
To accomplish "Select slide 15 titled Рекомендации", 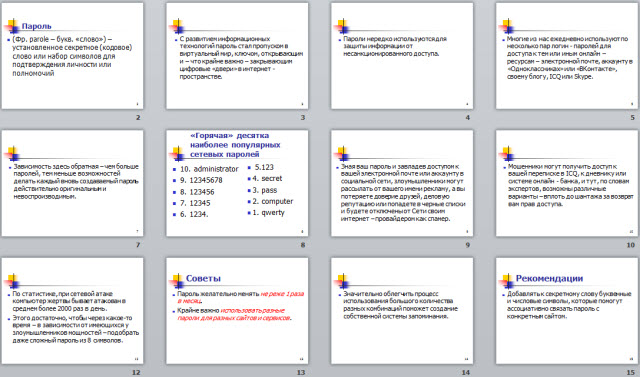I will [x=567, y=310].
